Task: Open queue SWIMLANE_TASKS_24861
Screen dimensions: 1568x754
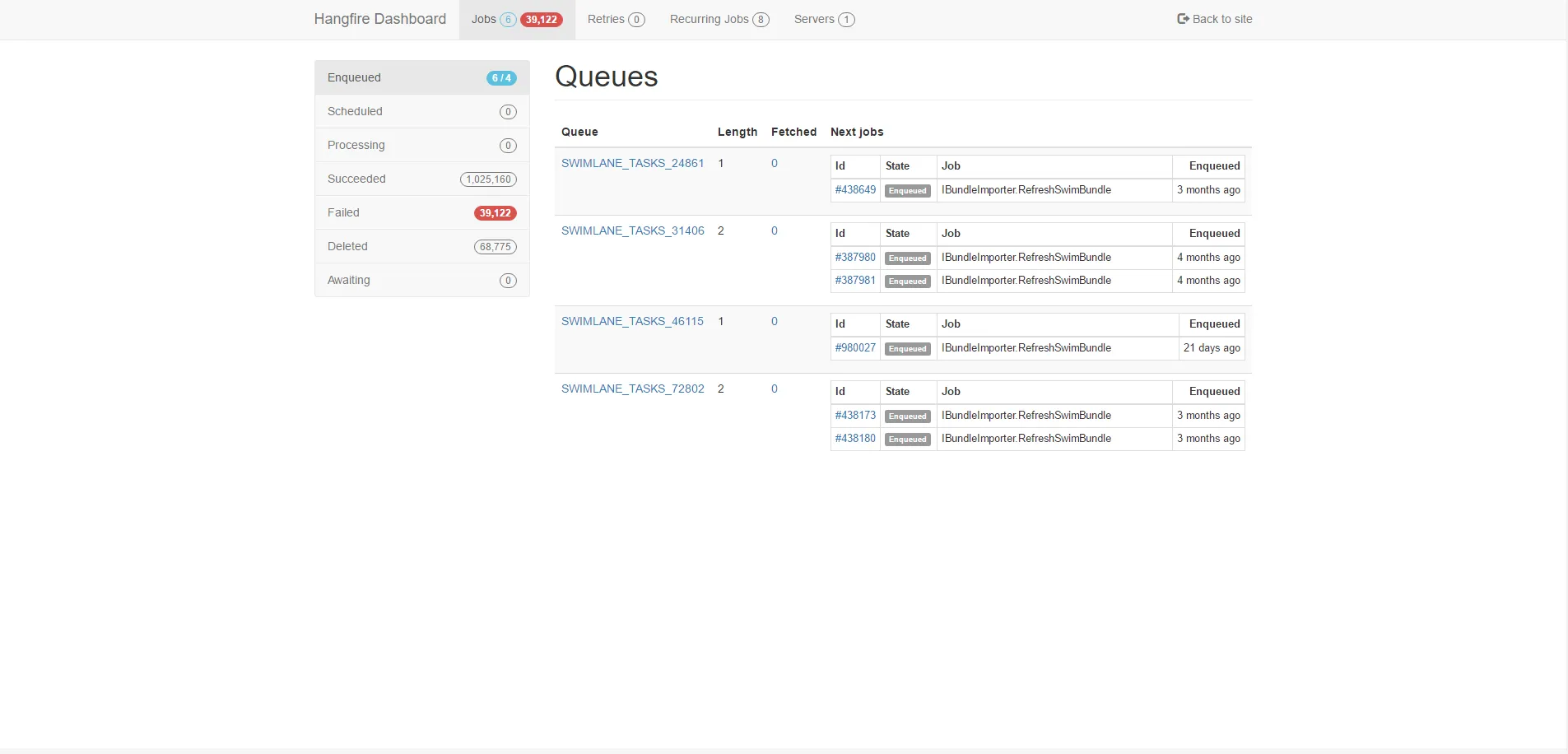Action: 632,163
